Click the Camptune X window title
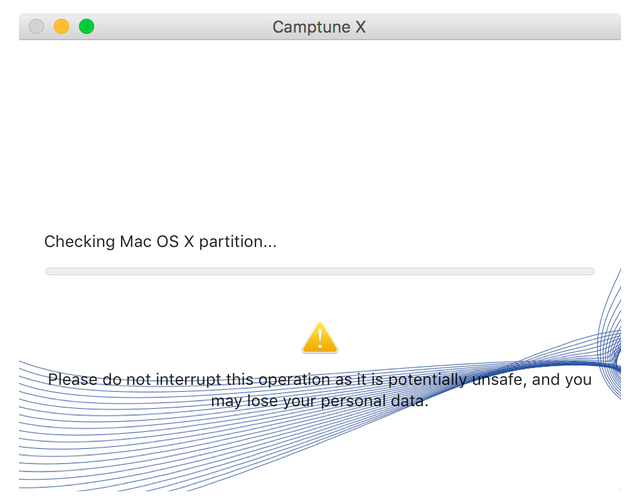 coord(319,27)
